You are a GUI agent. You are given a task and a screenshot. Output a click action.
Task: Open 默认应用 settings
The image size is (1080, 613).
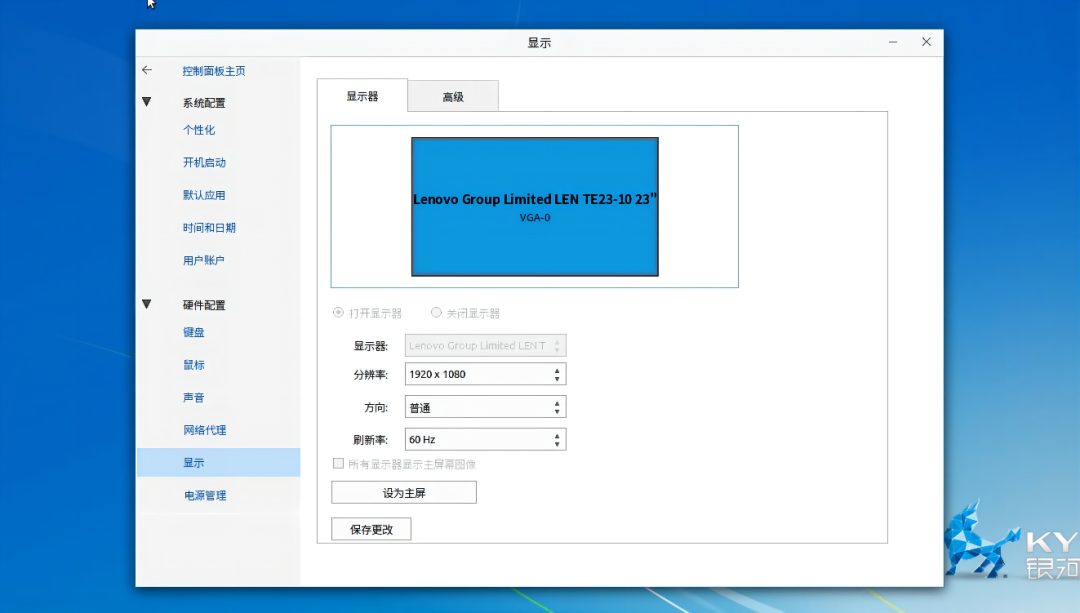pyautogui.click(x=204, y=195)
